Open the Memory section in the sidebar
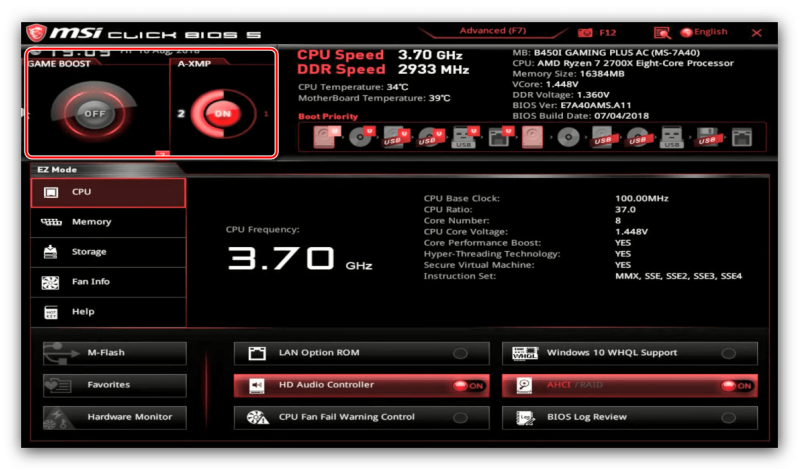 click(108, 222)
